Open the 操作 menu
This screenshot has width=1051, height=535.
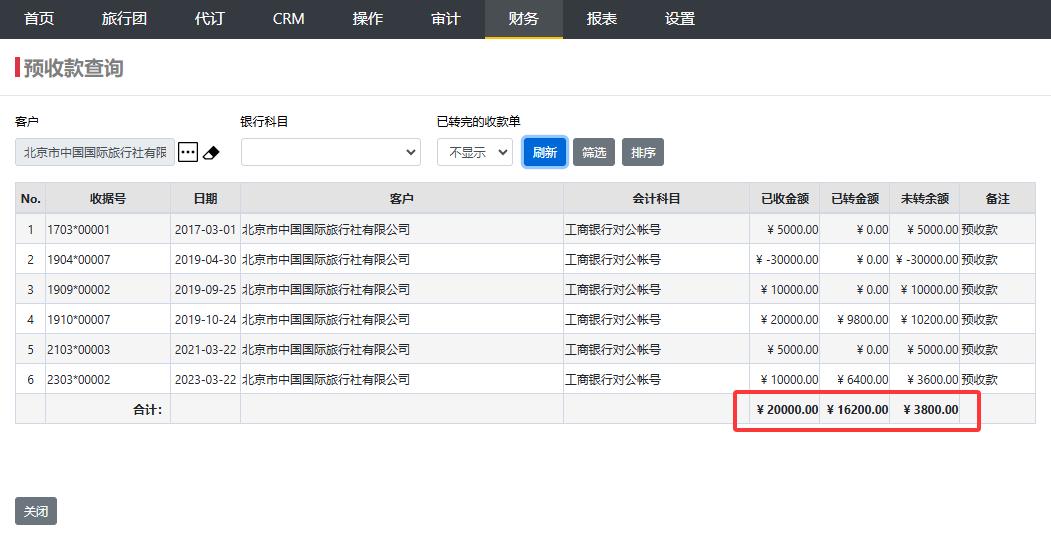pos(367,19)
